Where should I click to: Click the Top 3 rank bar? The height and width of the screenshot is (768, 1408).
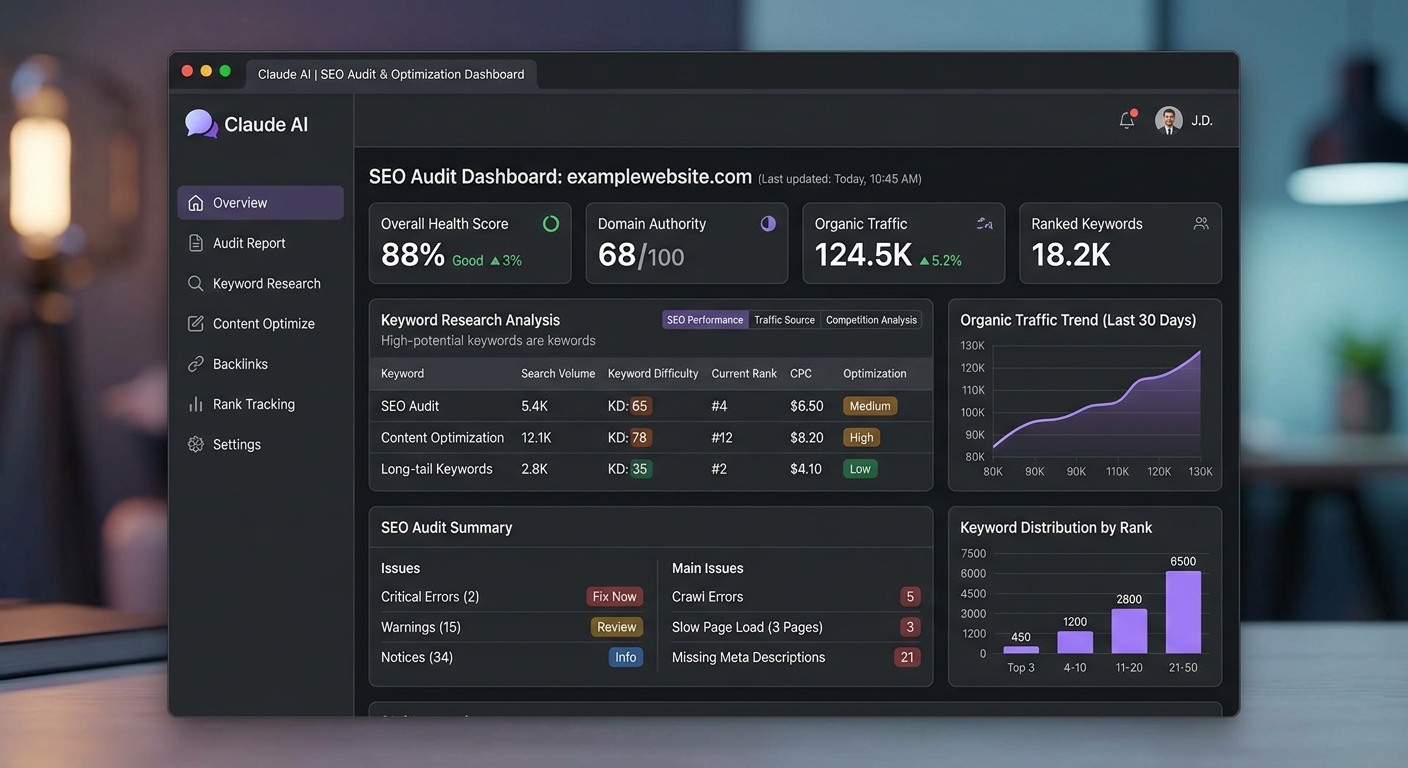tap(1021, 650)
